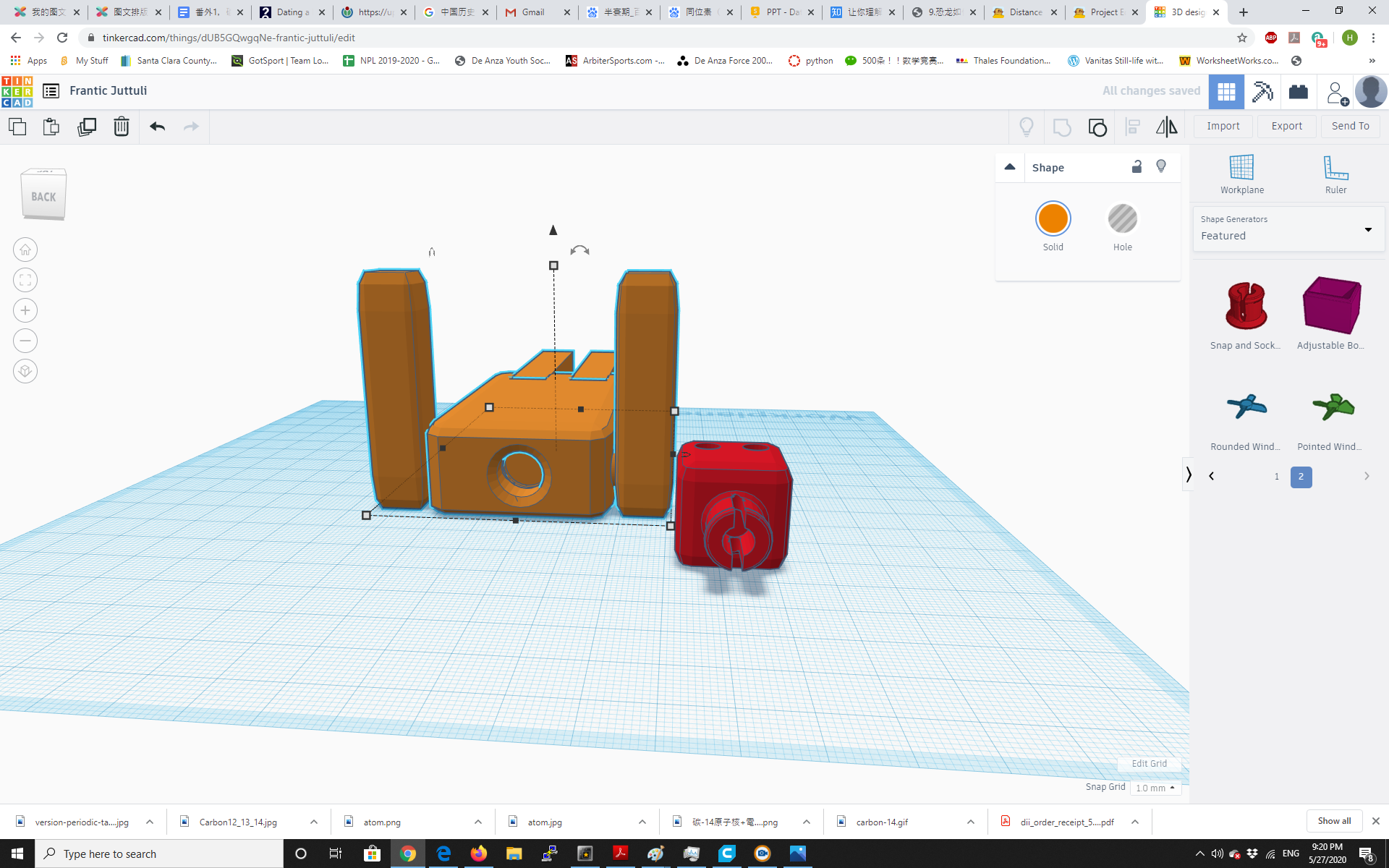1389x868 pixels.
Task: Open options for carbon-14.gif download
Action: 971,822
